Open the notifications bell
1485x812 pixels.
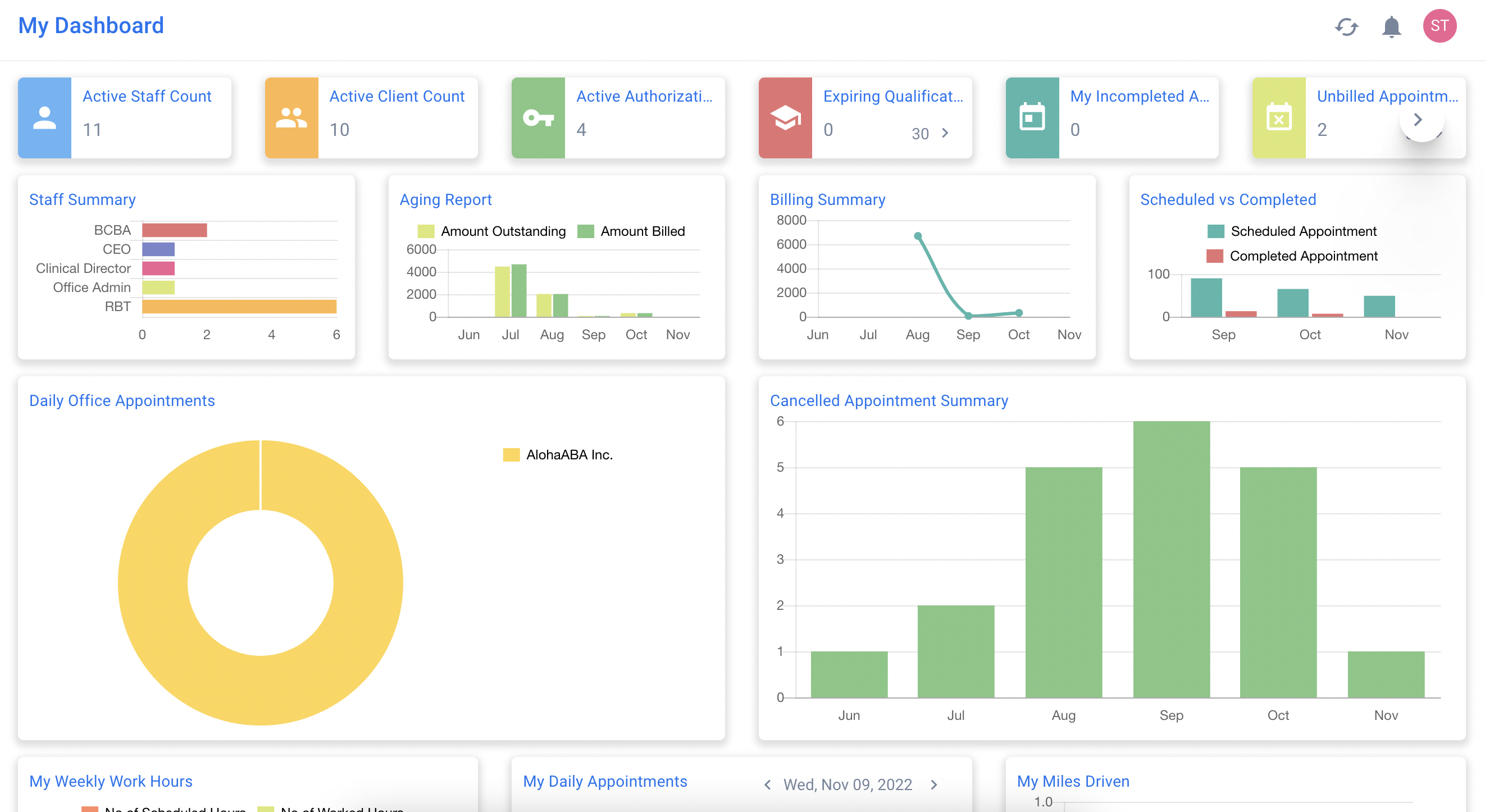(1391, 26)
